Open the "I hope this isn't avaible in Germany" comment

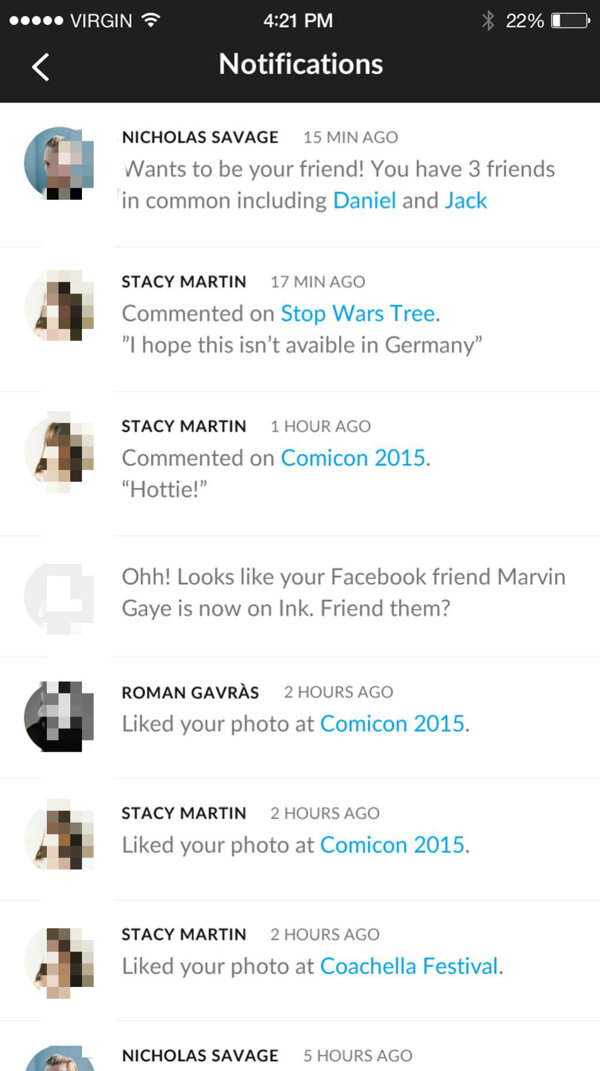[301, 345]
